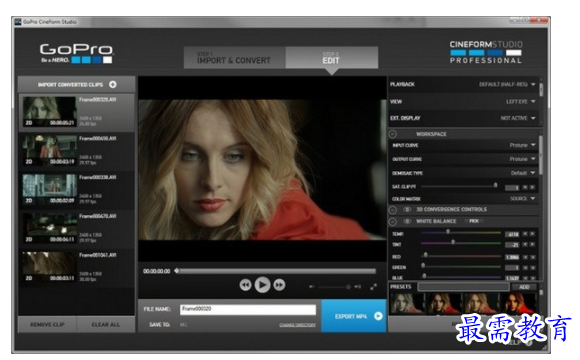580x360 pixels.
Task: Click the increment arrow for Red
Action: (532, 257)
